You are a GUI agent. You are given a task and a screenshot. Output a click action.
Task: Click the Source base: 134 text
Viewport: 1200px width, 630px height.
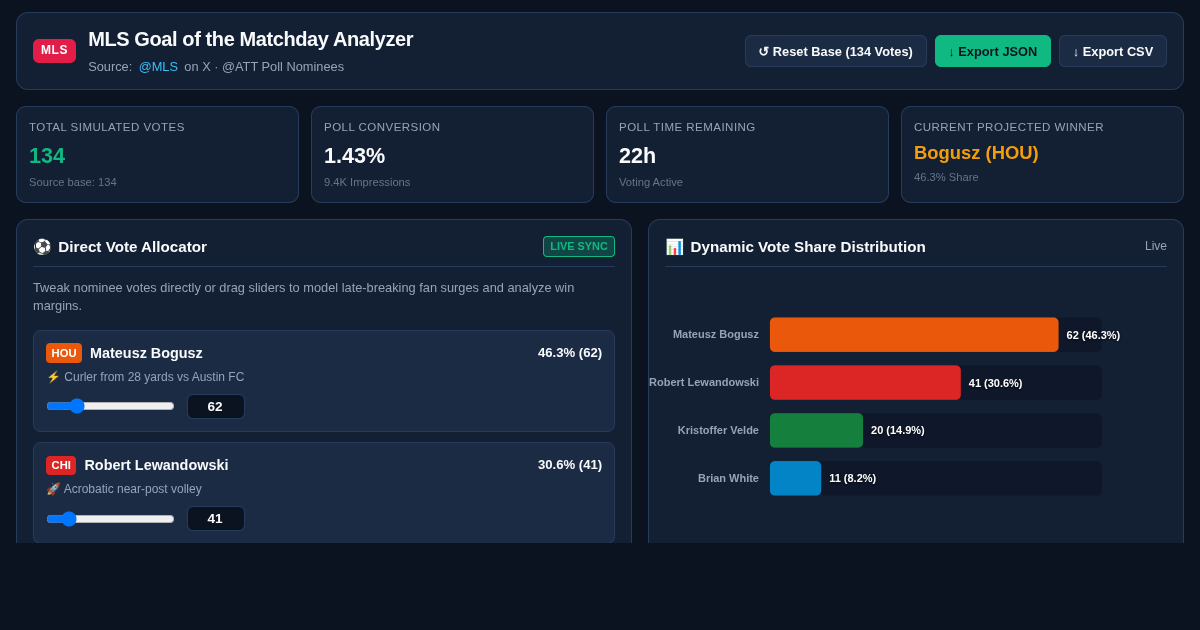73,182
